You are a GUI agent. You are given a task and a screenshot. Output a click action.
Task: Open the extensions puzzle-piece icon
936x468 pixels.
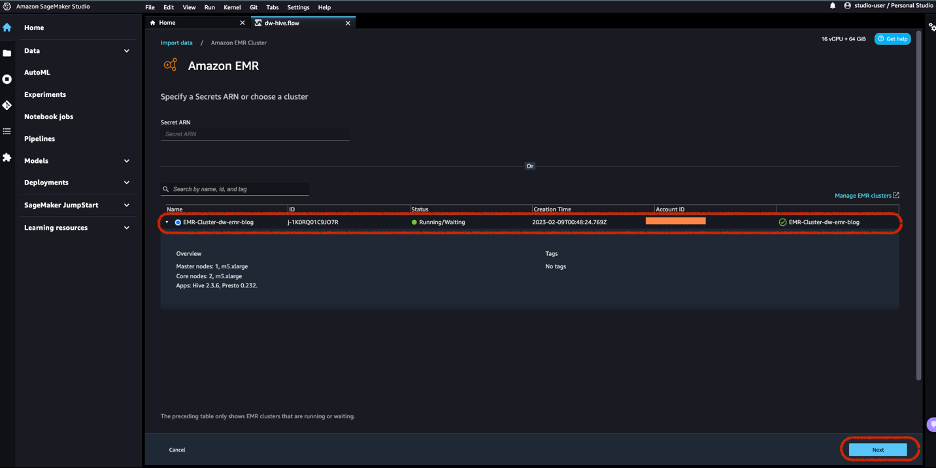point(7,157)
